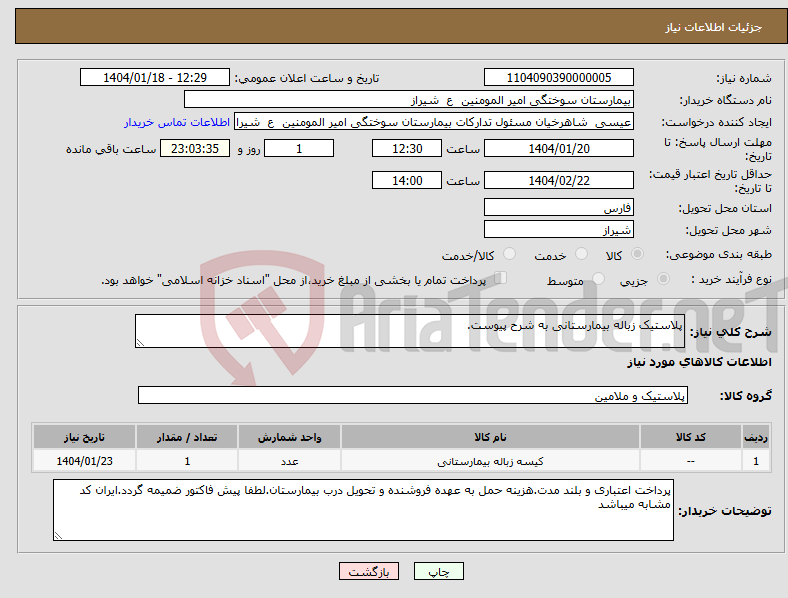This screenshot has width=788, height=598.
Task: Click the validity time field 14:00
Action: pos(407,180)
